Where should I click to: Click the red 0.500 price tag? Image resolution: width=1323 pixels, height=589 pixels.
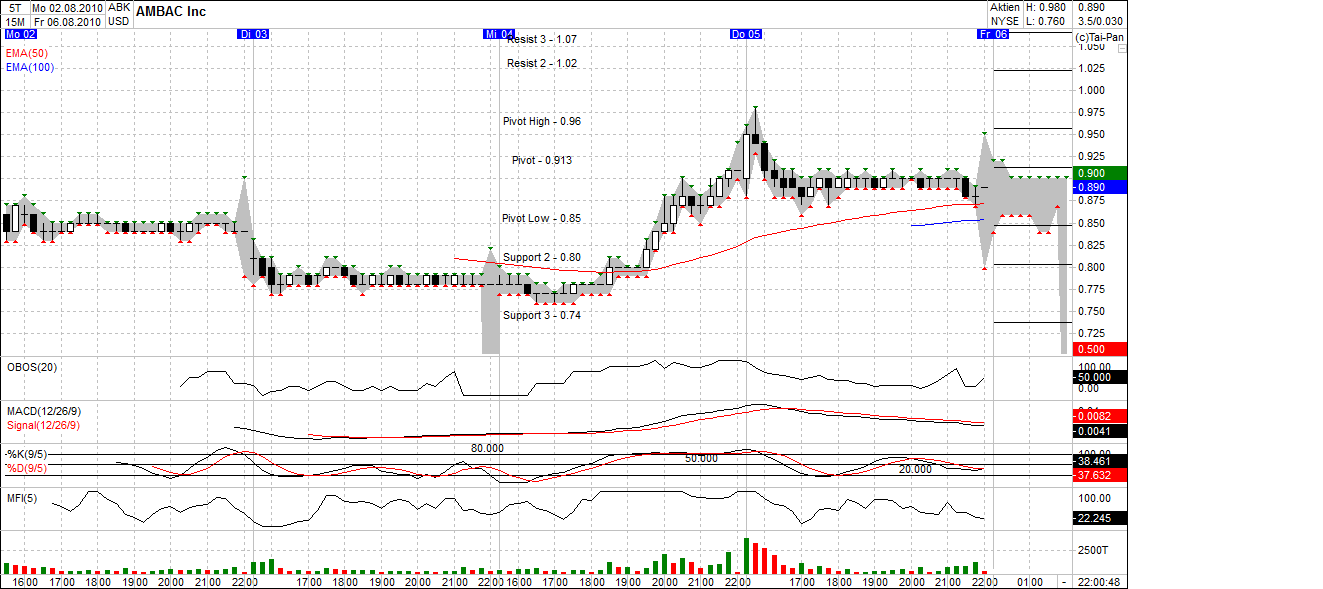[x=1099, y=349]
